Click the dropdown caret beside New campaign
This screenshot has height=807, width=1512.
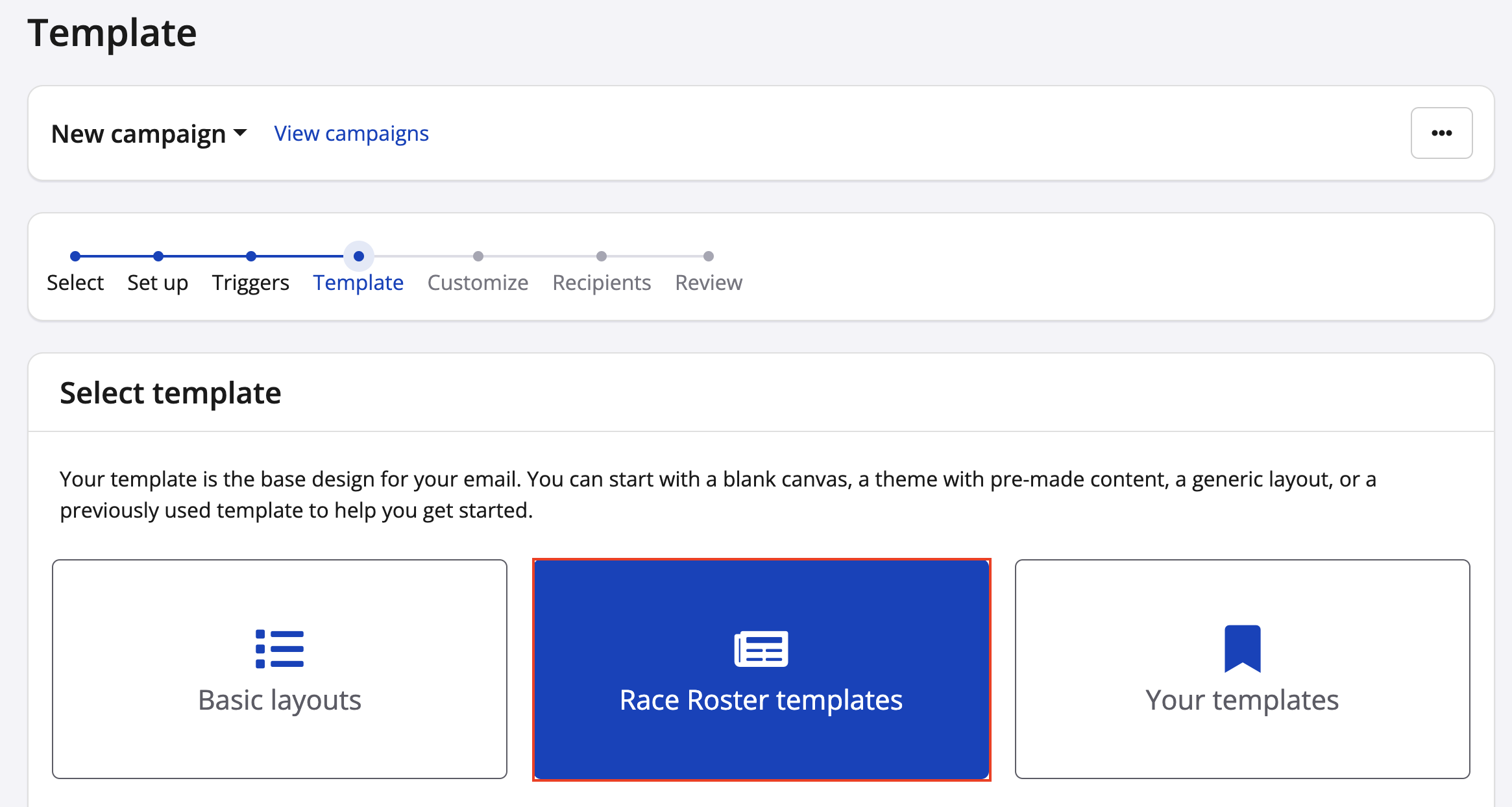pyautogui.click(x=240, y=133)
